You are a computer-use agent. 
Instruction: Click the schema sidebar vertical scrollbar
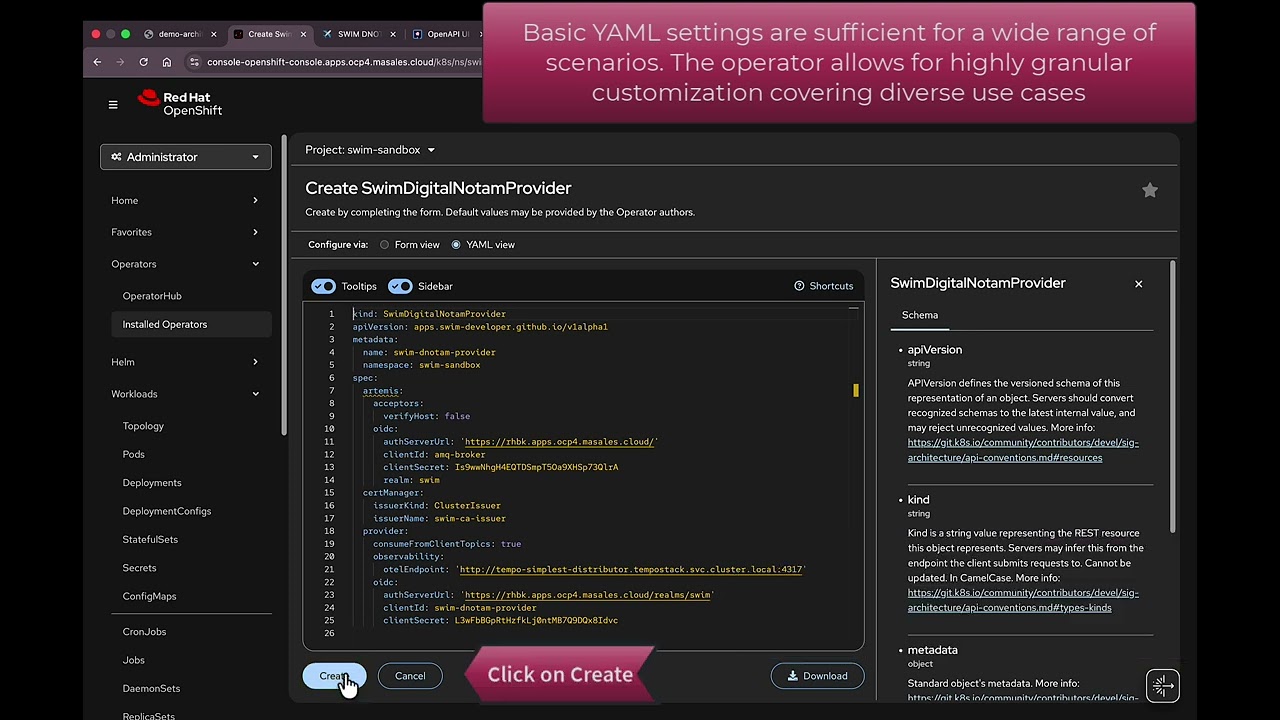[1172, 395]
